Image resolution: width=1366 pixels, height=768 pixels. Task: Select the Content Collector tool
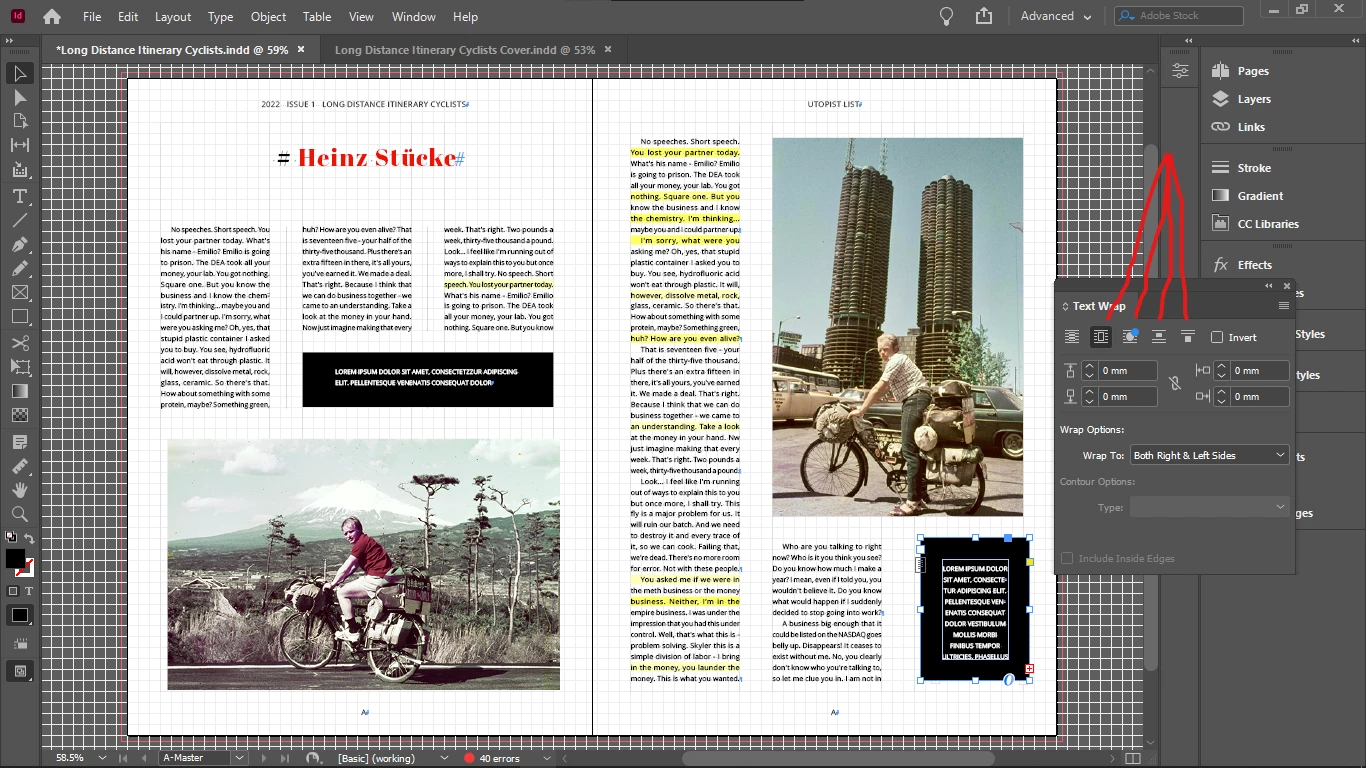point(20,170)
